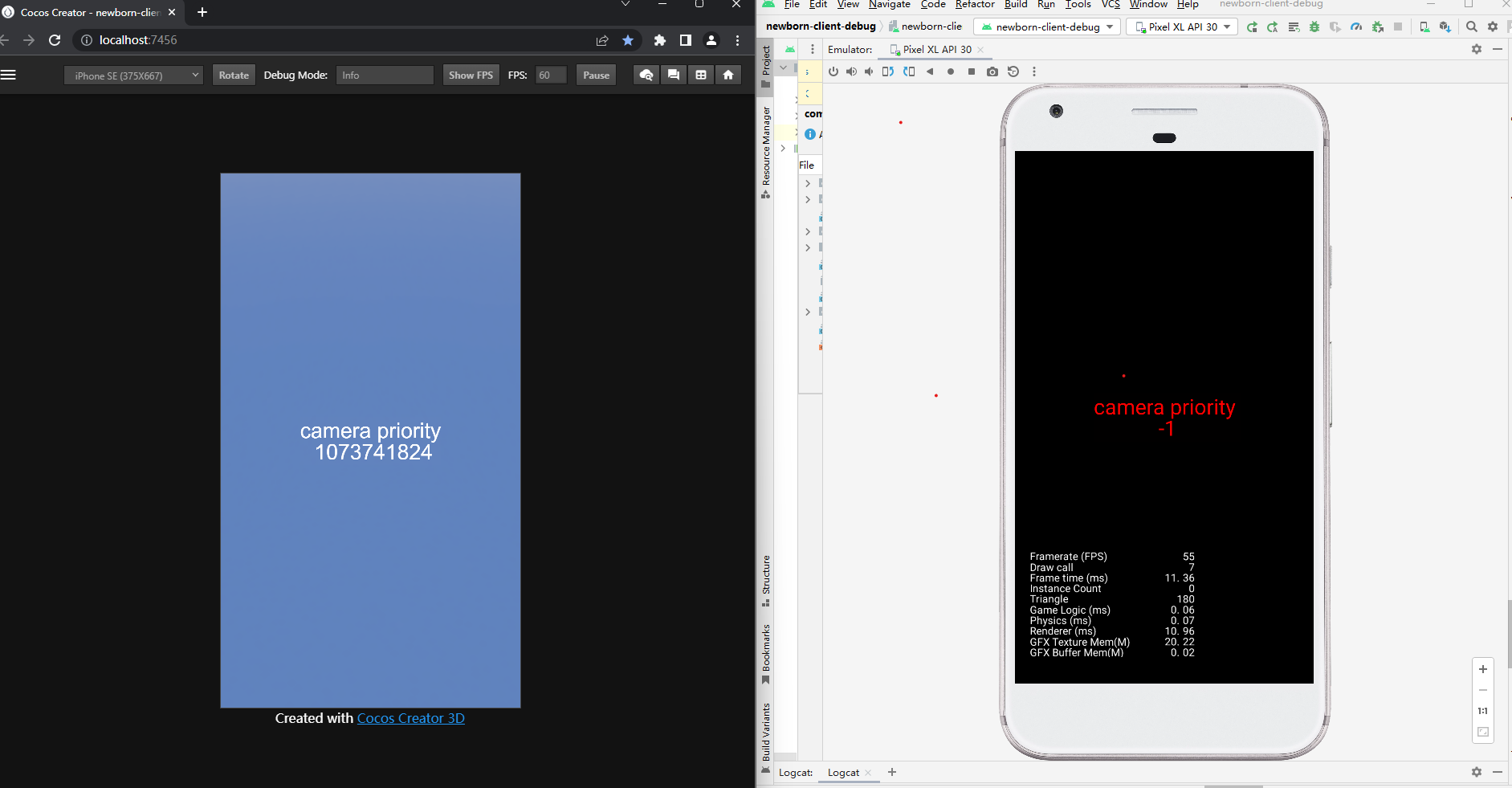Click the emulator snapshots restore icon
1512x788 pixels.
click(x=1013, y=71)
